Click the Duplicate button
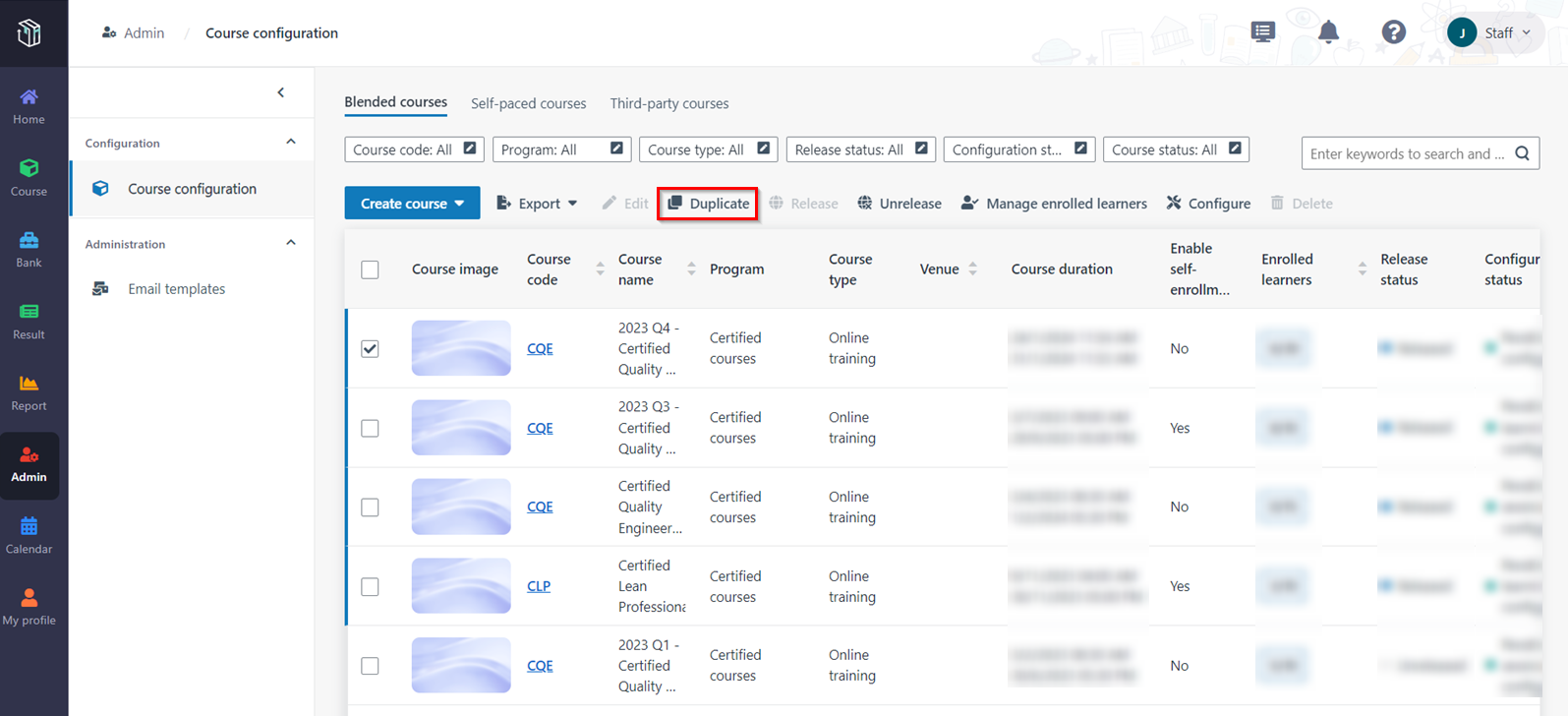Image resolution: width=1568 pixels, height=716 pixels. tap(708, 204)
